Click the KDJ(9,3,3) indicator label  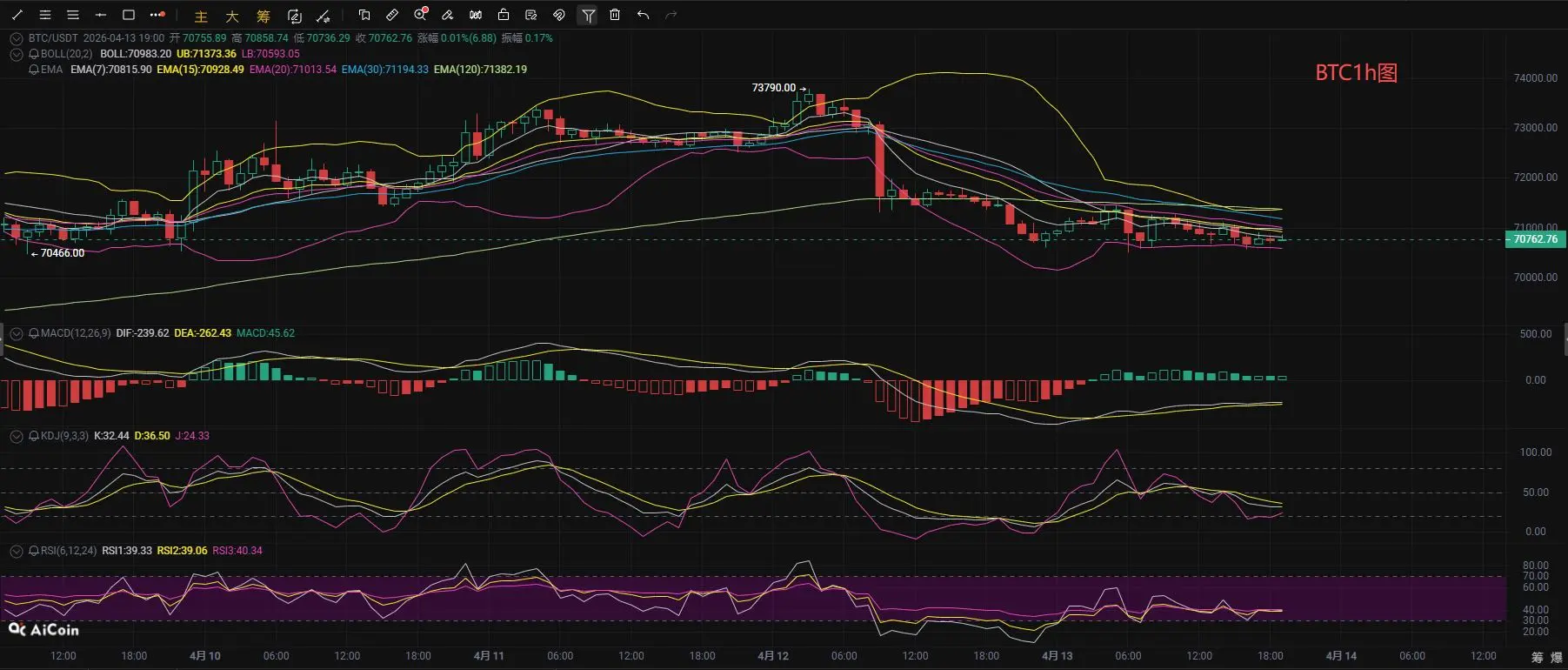(x=64, y=436)
